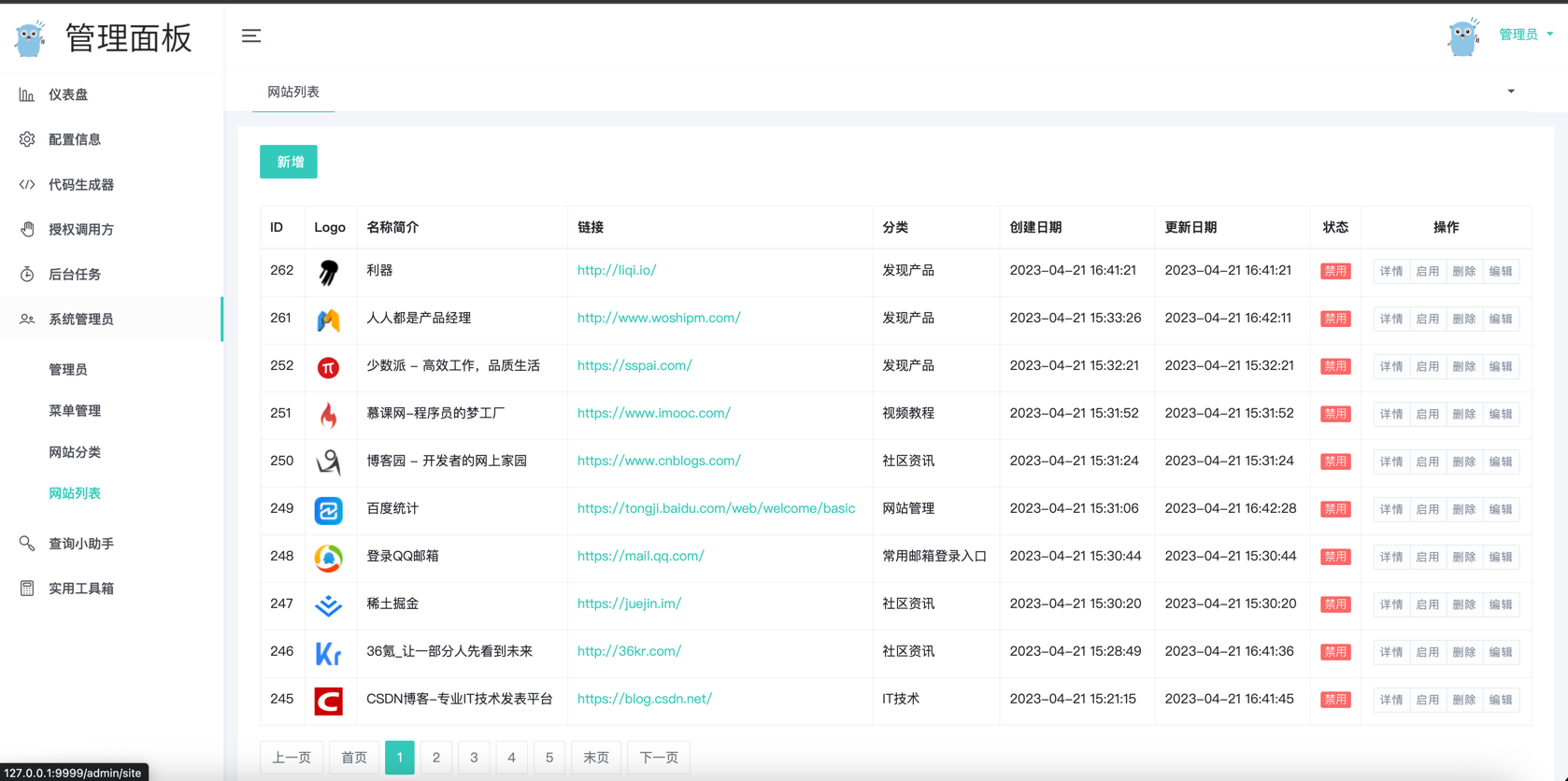Select the 网站列表 tab

tap(293, 92)
